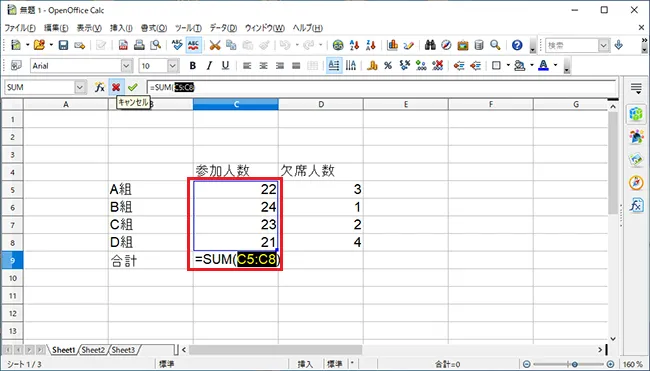Image resolution: width=650 pixels, height=371 pixels.
Task: Run the spelling check (ABC checkmark)
Action: [177, 45]
